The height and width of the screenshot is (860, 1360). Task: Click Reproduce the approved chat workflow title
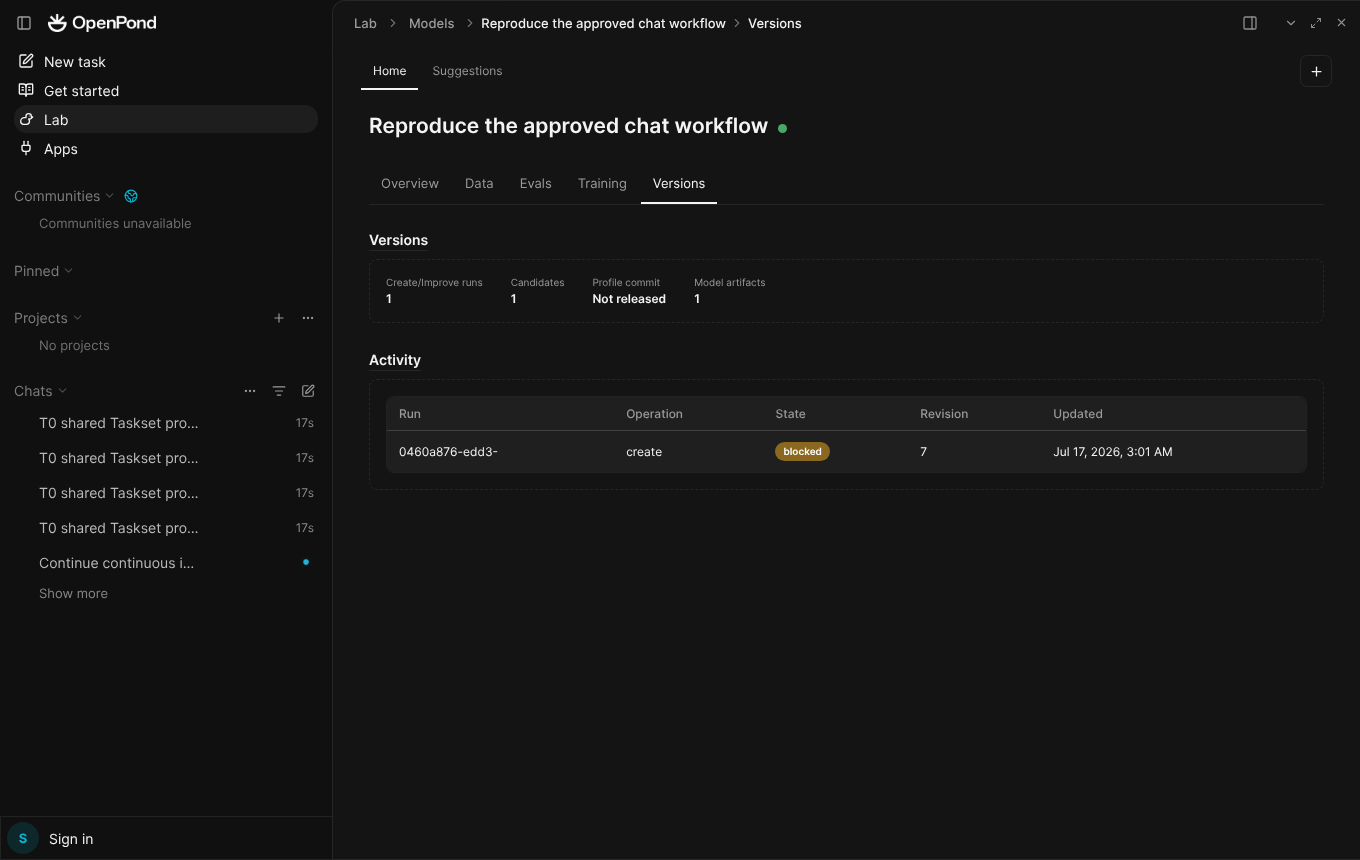(568, 126)
